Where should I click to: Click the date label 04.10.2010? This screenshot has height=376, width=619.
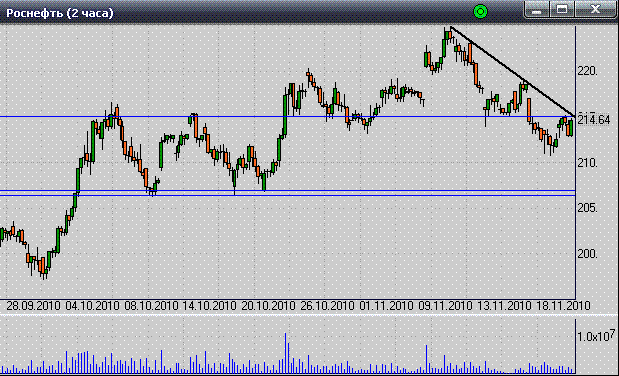click(92, 306)
